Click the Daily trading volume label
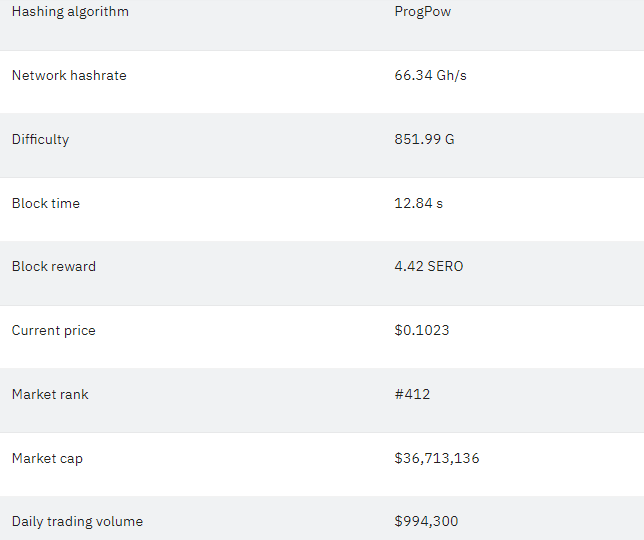 [x=77, y=522]
